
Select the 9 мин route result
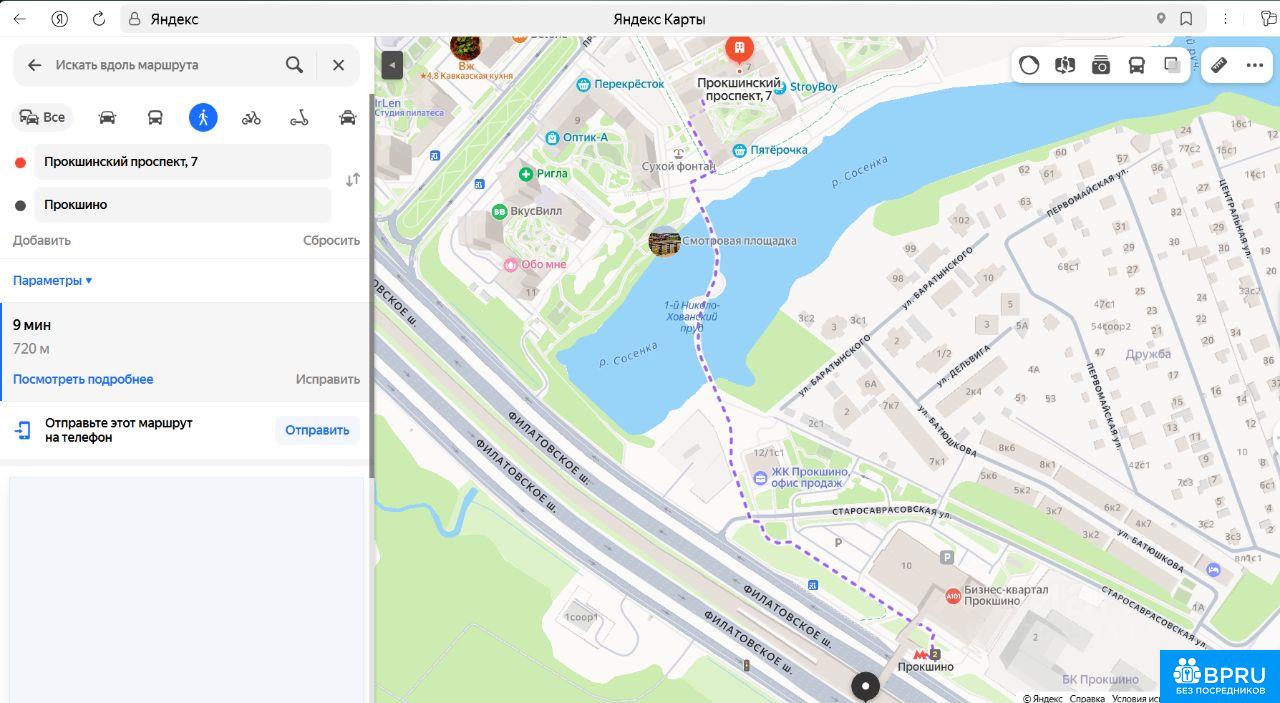point(185,352)
